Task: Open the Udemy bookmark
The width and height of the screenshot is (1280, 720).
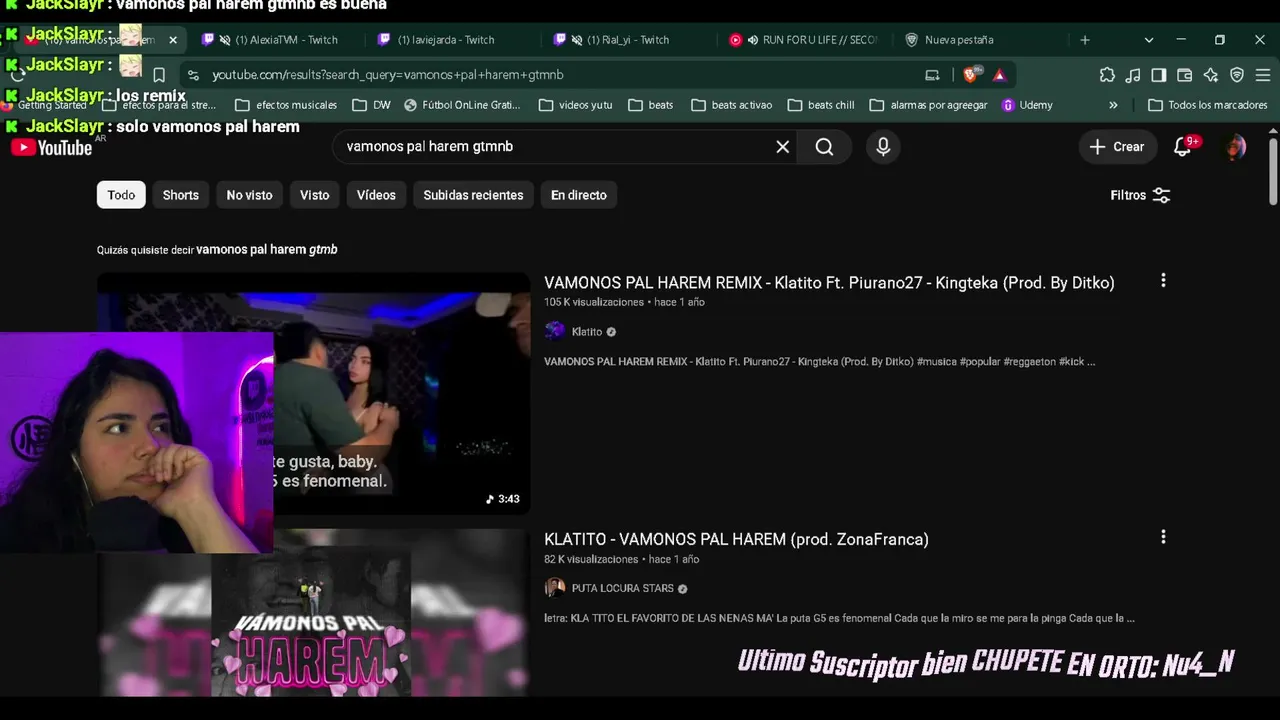Action: (x=1027, y=105)
